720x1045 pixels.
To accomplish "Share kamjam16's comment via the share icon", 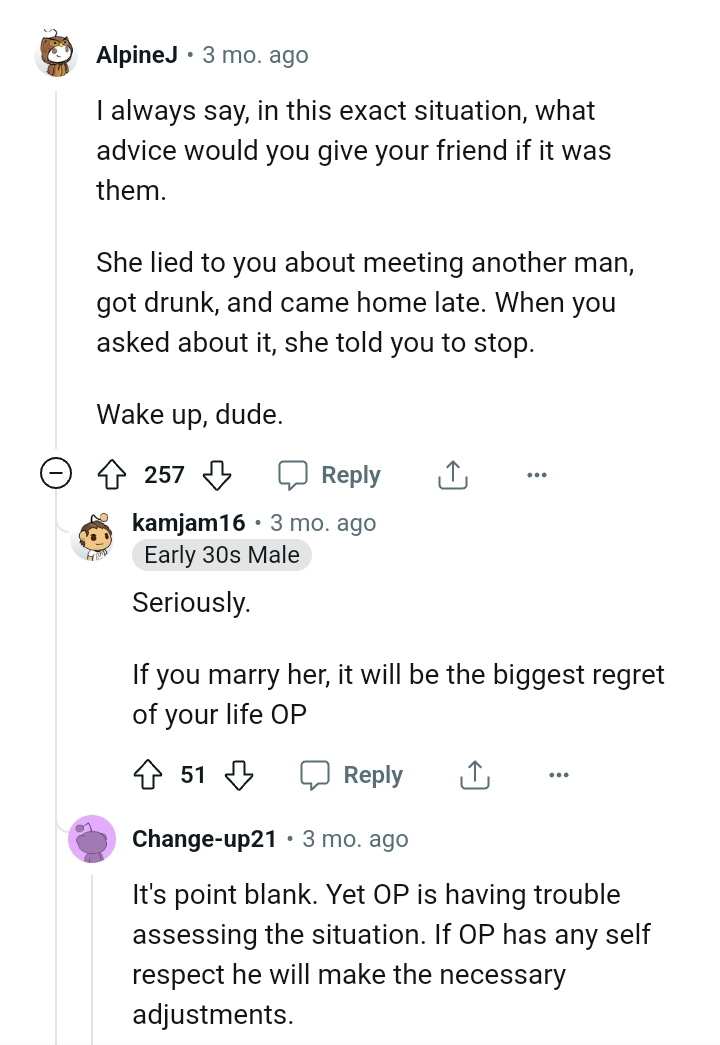I will 475,775.
